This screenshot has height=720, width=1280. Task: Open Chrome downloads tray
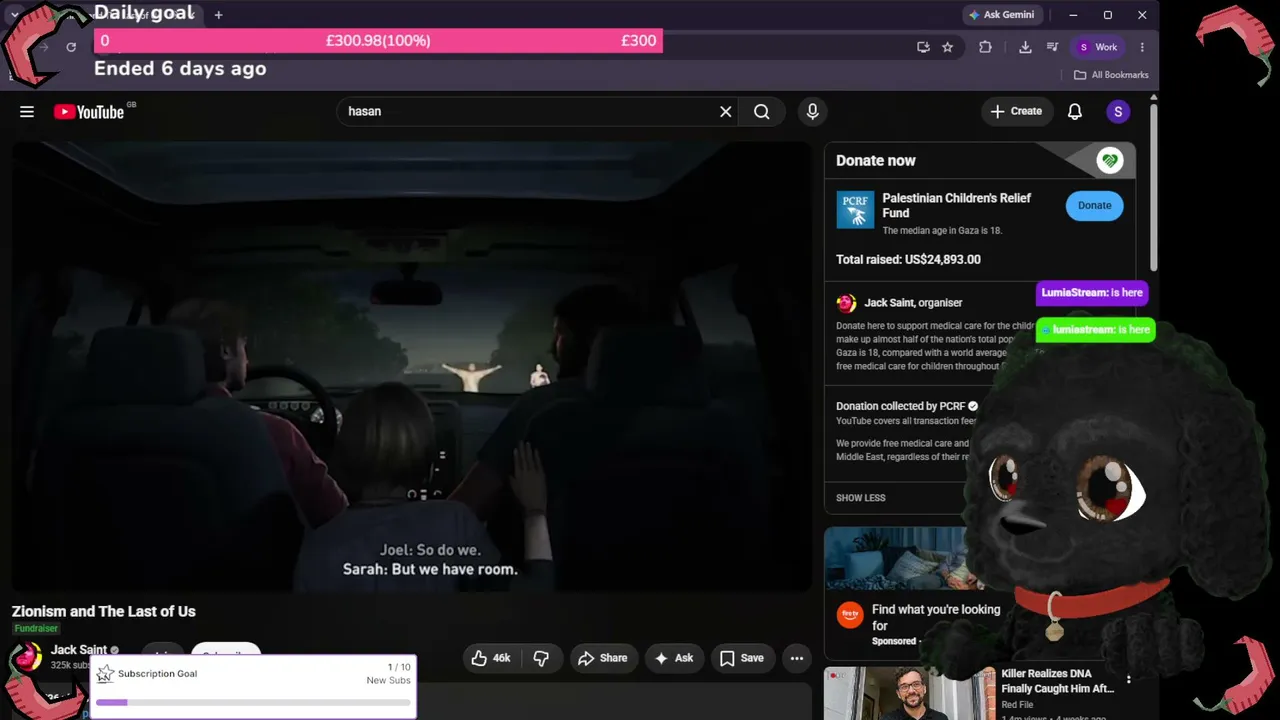pyautogui.click(x=1025, y=47)
